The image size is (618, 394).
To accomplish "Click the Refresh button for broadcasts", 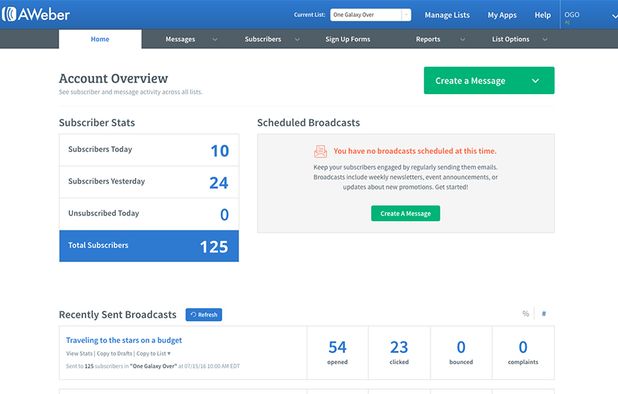I will 204,314.
